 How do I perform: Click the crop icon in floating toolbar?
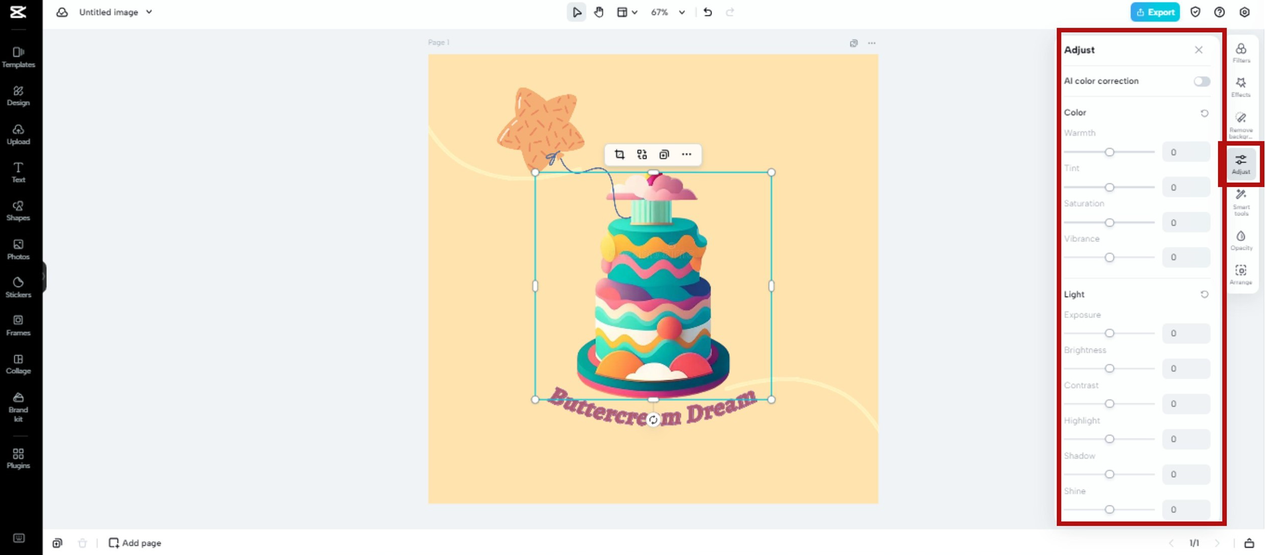pyautogui.click(x=620, y=154)
